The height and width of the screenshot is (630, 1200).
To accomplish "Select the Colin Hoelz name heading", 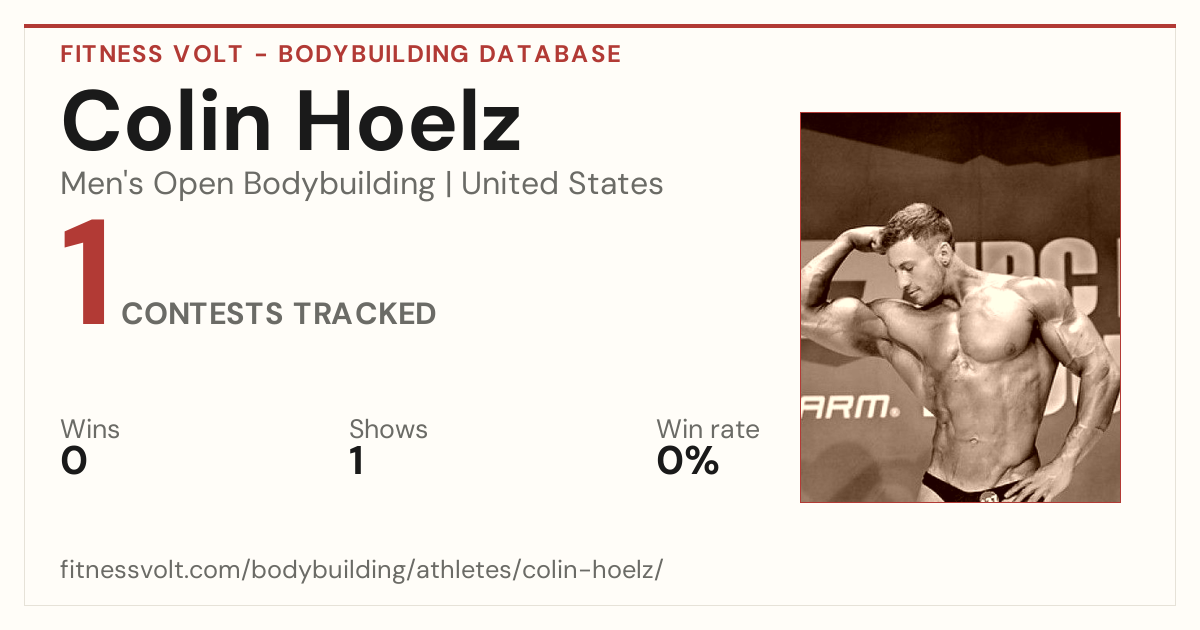I will click(x=291, y=121).
